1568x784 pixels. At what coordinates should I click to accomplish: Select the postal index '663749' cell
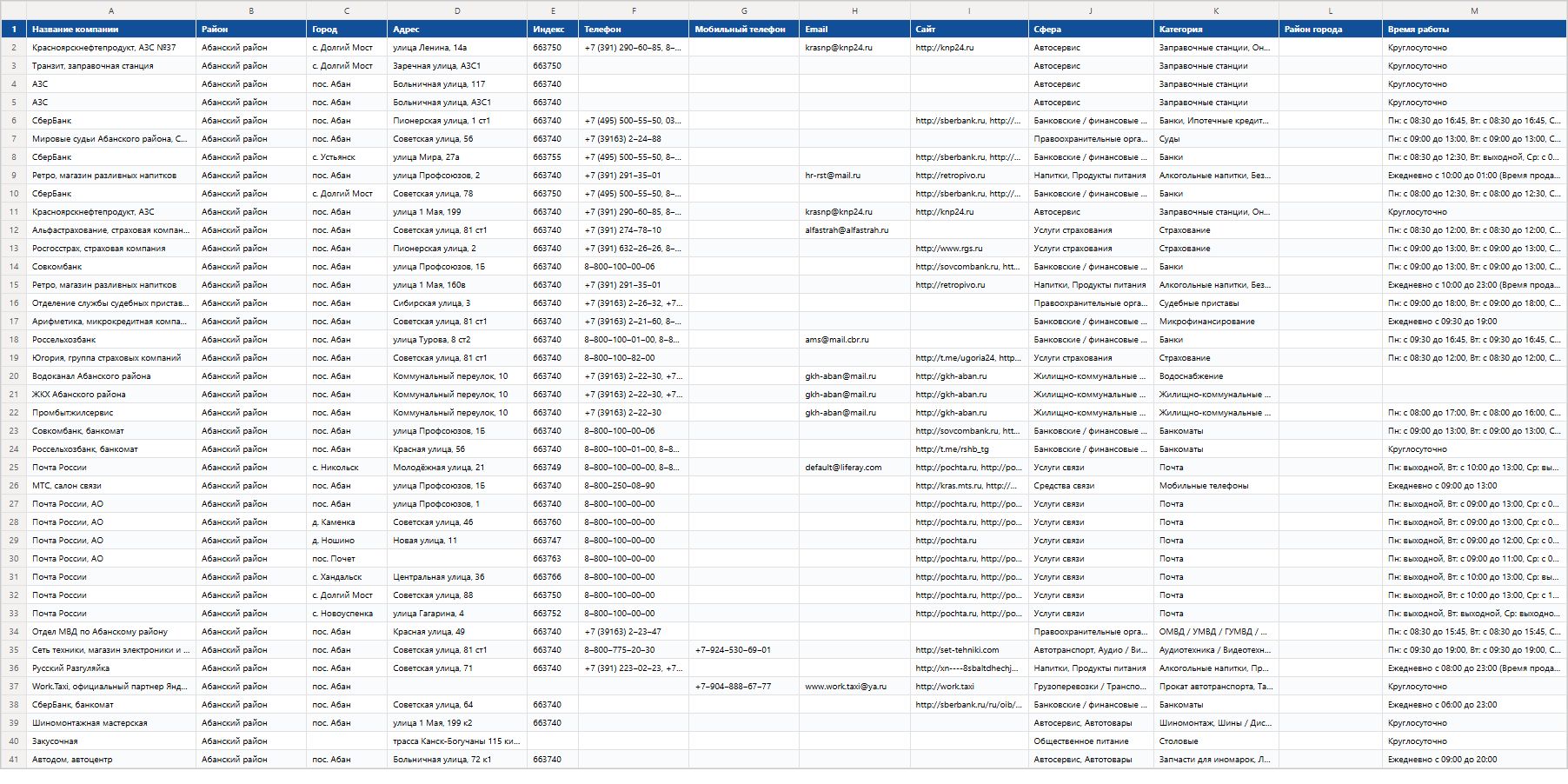click(x=553, y=468)
